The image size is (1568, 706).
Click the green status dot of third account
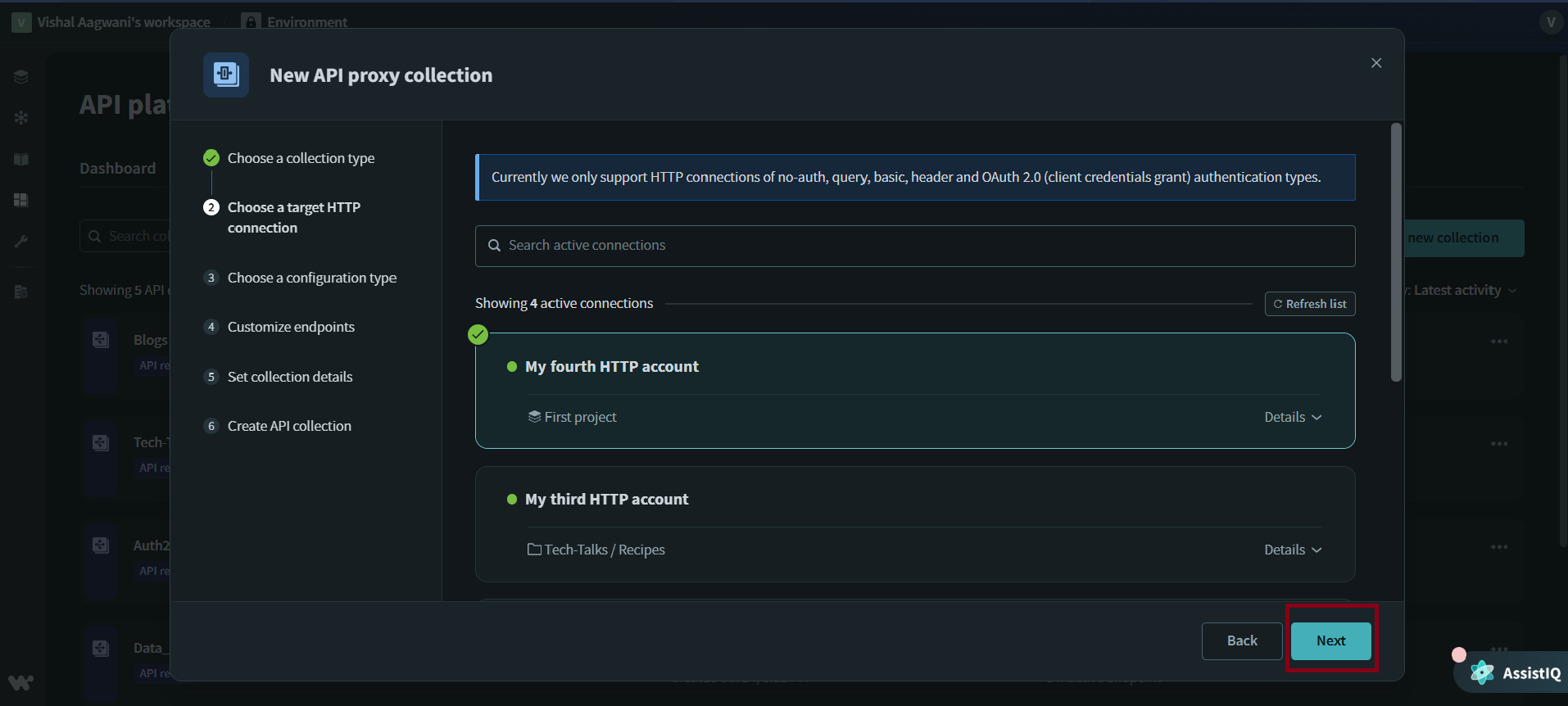point(512,500)
